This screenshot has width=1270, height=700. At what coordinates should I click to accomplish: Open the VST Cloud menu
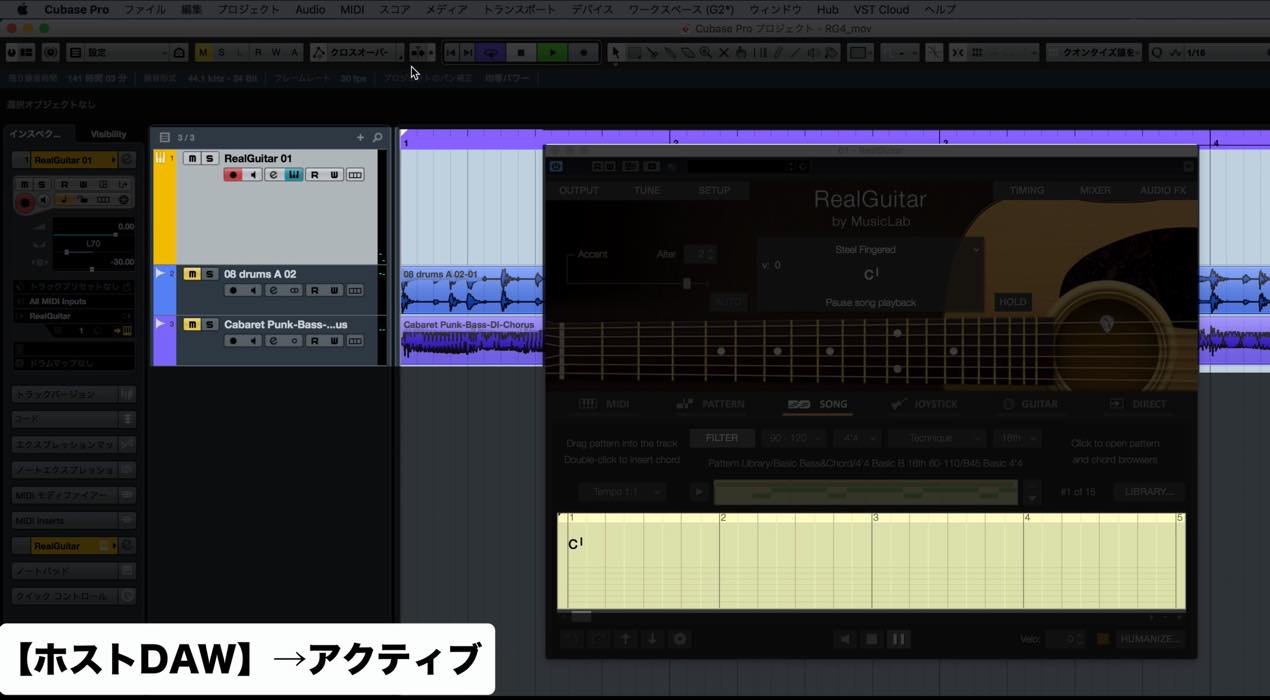coord(881,10)
